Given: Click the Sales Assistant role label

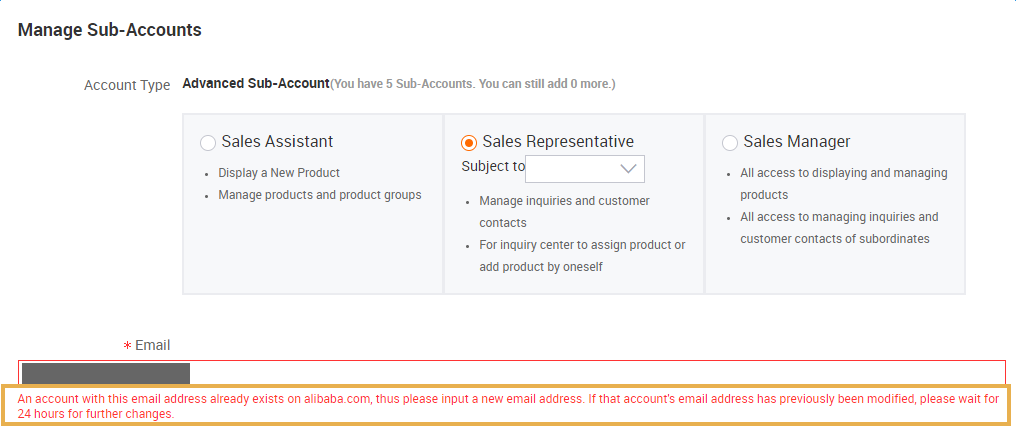Looking at the screenshot, I should (277, 141).
